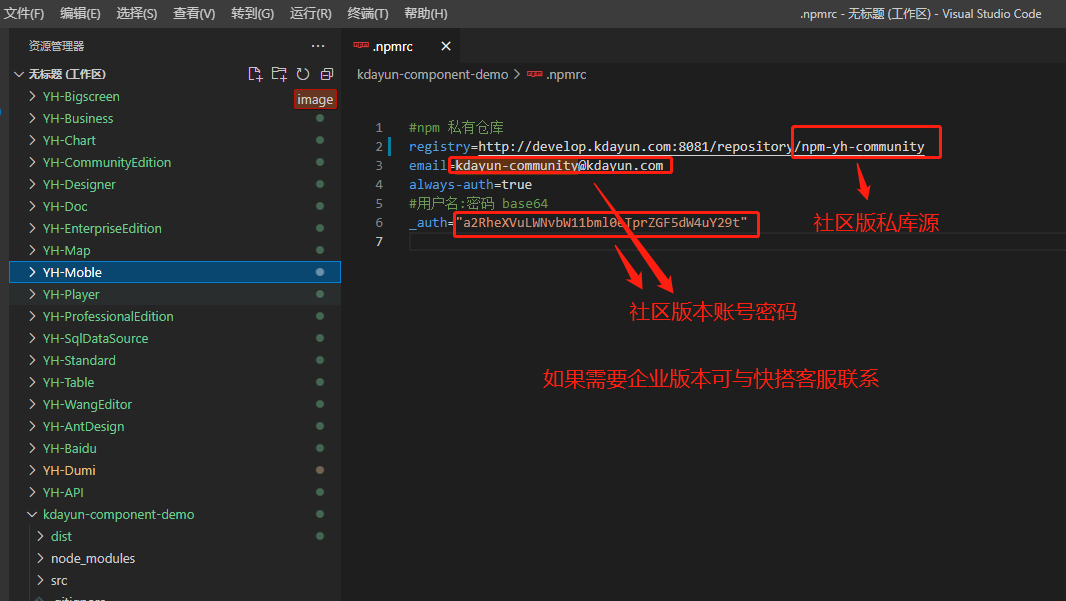Click kdayun-component-demo in the breadcrumb
The image size is (1066, 601).
click(x=433, y=74)
